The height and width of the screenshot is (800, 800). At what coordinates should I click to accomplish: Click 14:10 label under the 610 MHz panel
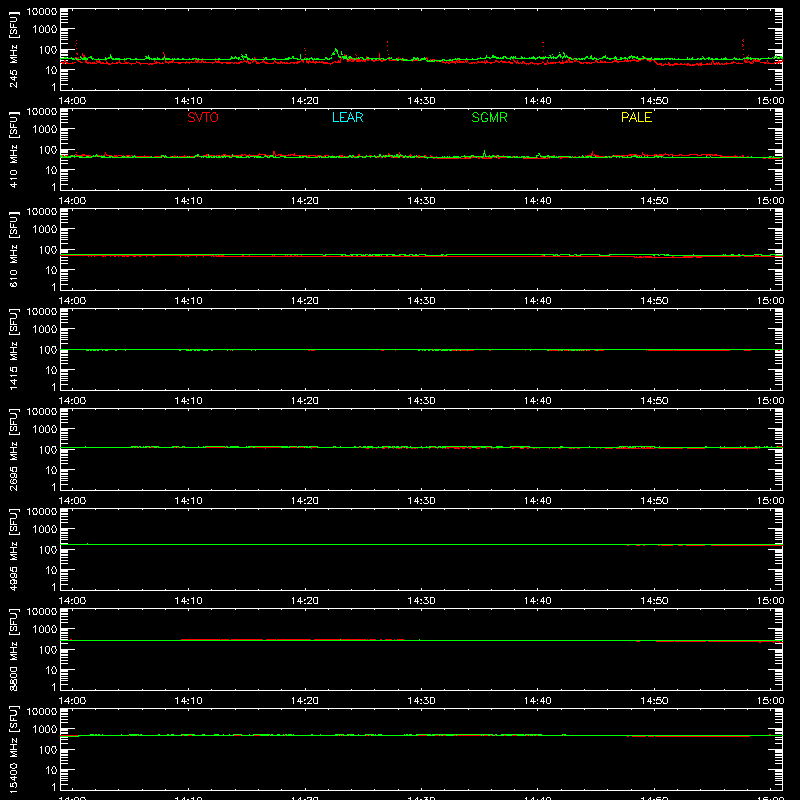[188, 301]
